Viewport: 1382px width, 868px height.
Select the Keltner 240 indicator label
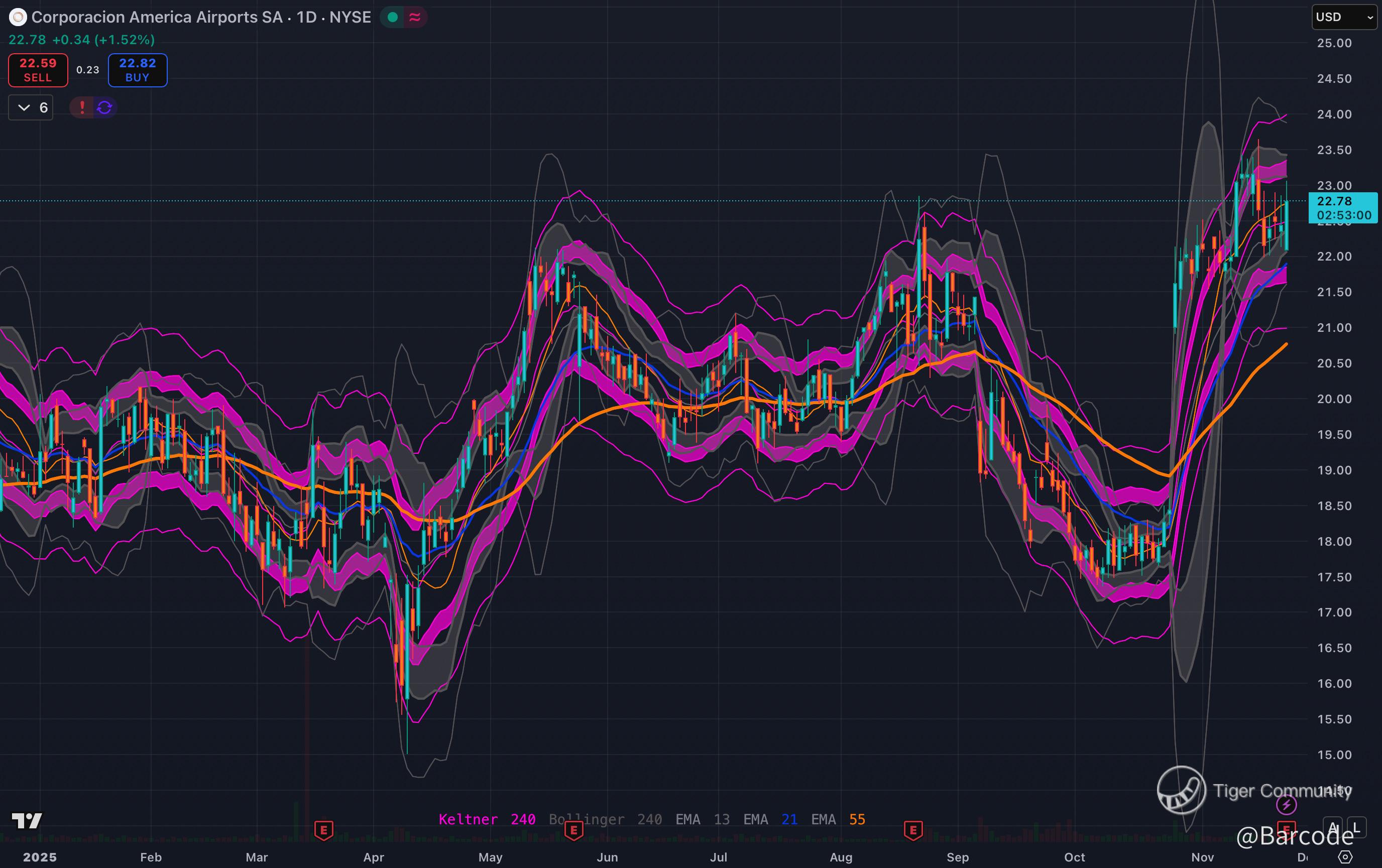tap(487, 819)
